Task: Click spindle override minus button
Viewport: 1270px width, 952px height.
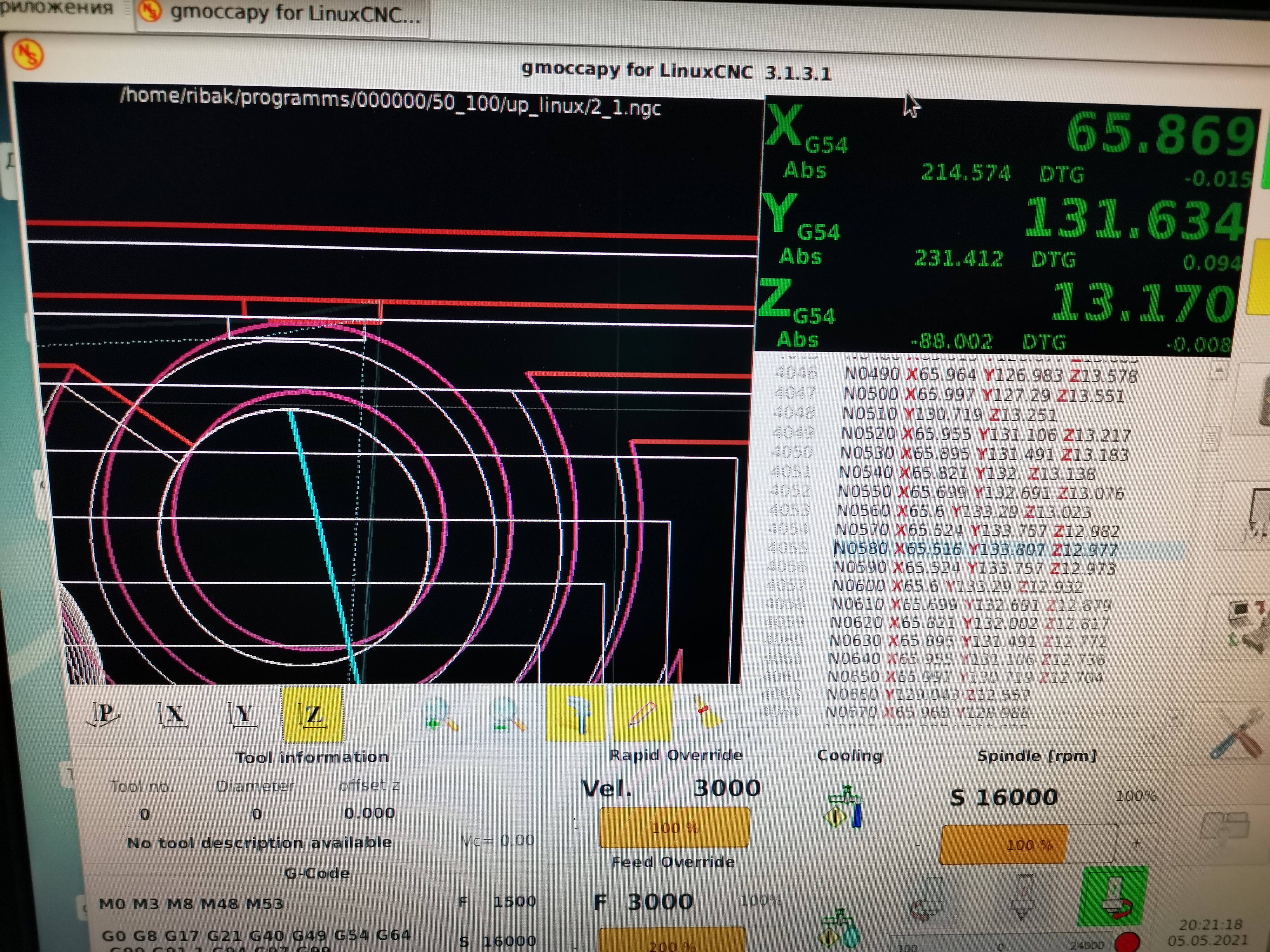Action: (x=918, y=845)
